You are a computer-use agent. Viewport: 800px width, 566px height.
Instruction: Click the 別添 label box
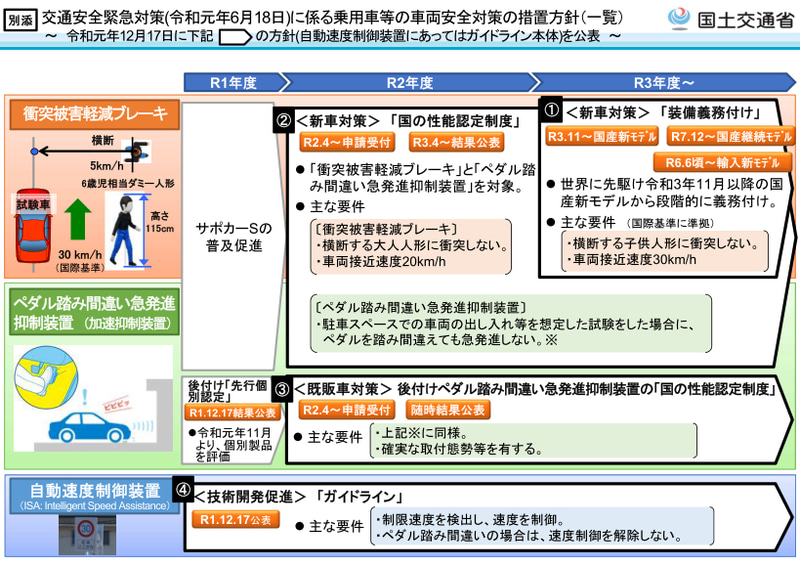pos(20,20)
